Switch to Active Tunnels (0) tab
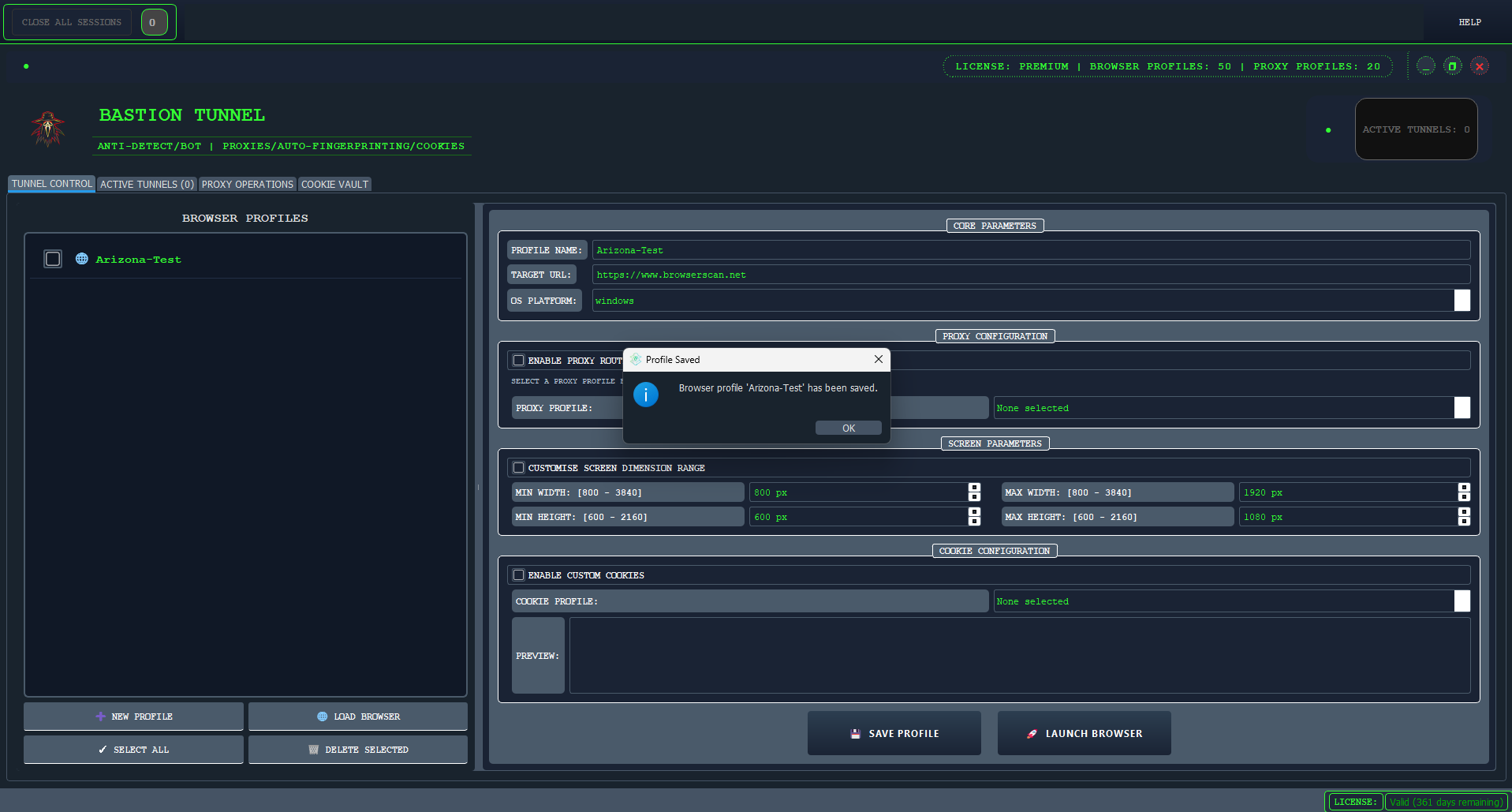The image size is (1512, 812). click(x=147, y=185)
